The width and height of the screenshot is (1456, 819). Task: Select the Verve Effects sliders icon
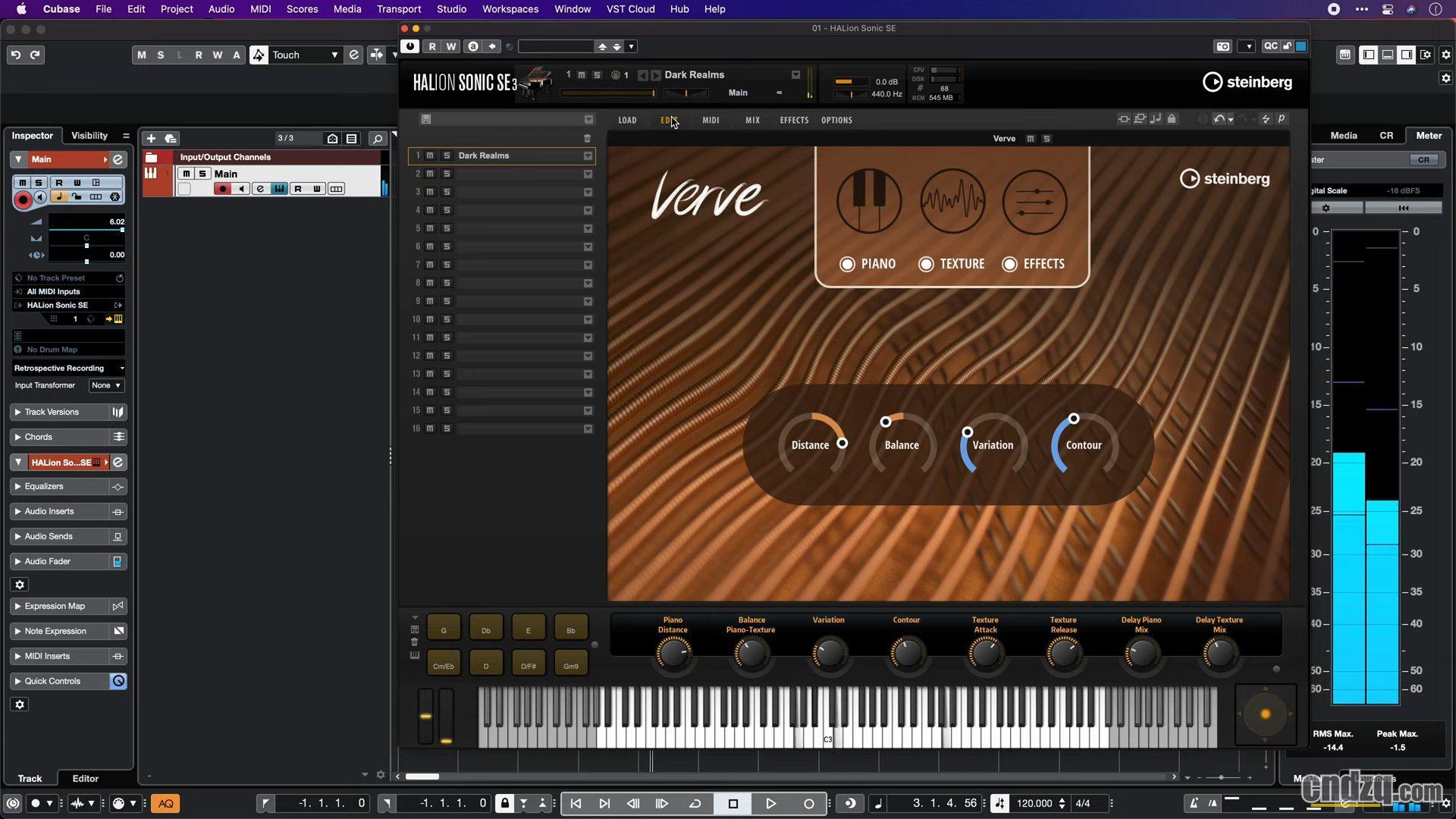click(x=1034, y=202)
